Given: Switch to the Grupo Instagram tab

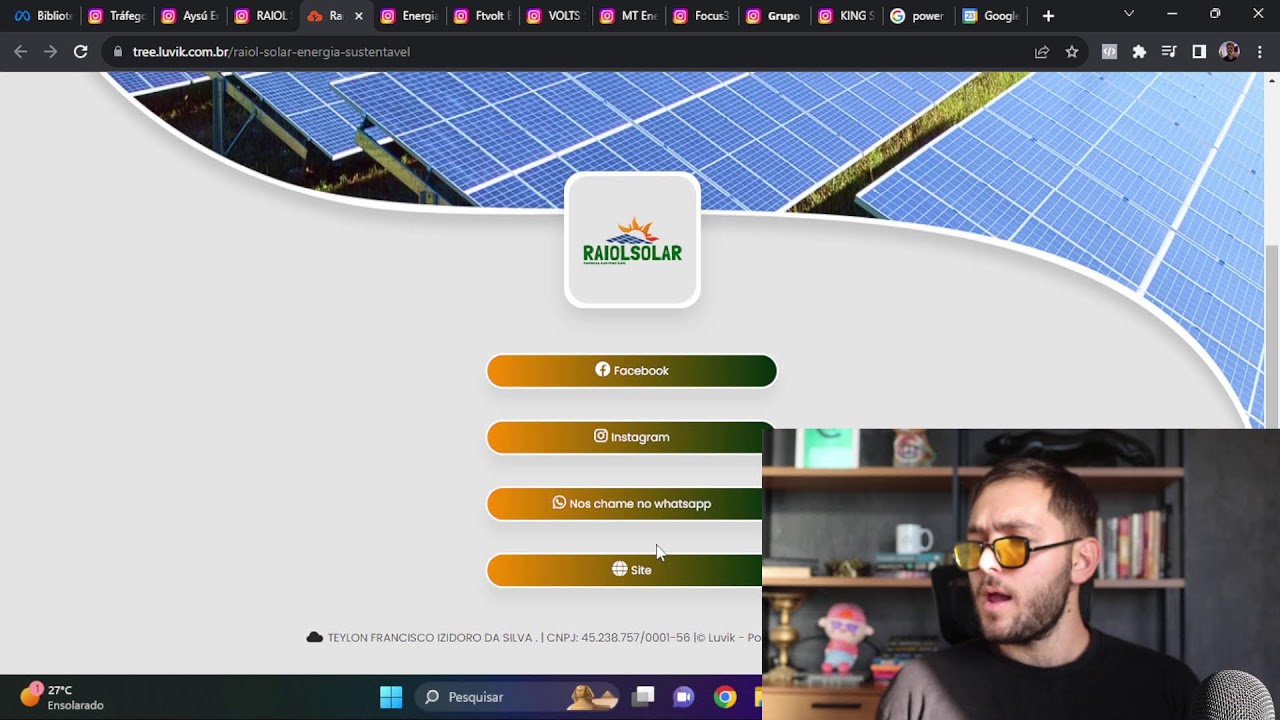Looking at the screenshot, I should (775, 16).
